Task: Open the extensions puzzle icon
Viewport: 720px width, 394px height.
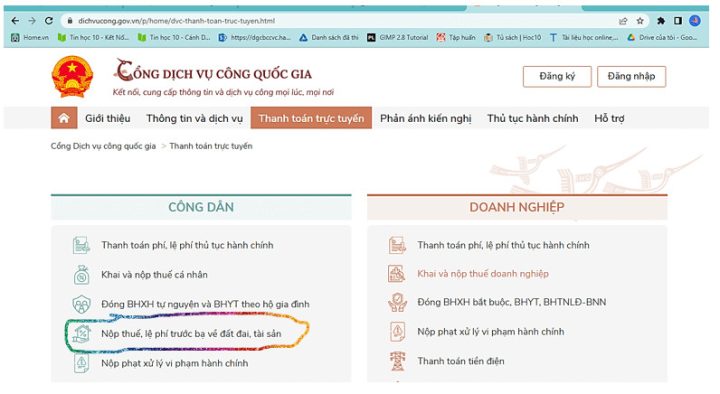Action: pyautogui.click(x=661, y=21)
